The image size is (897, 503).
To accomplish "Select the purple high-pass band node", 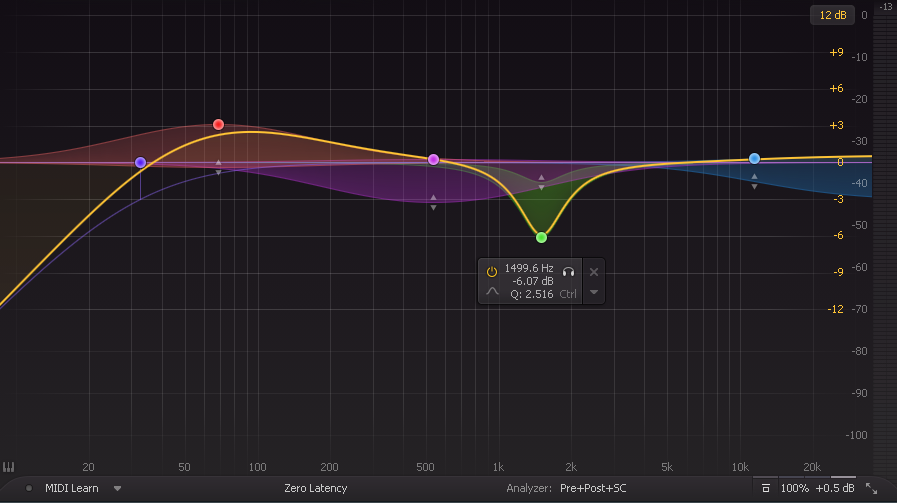I will click(140, 163).
